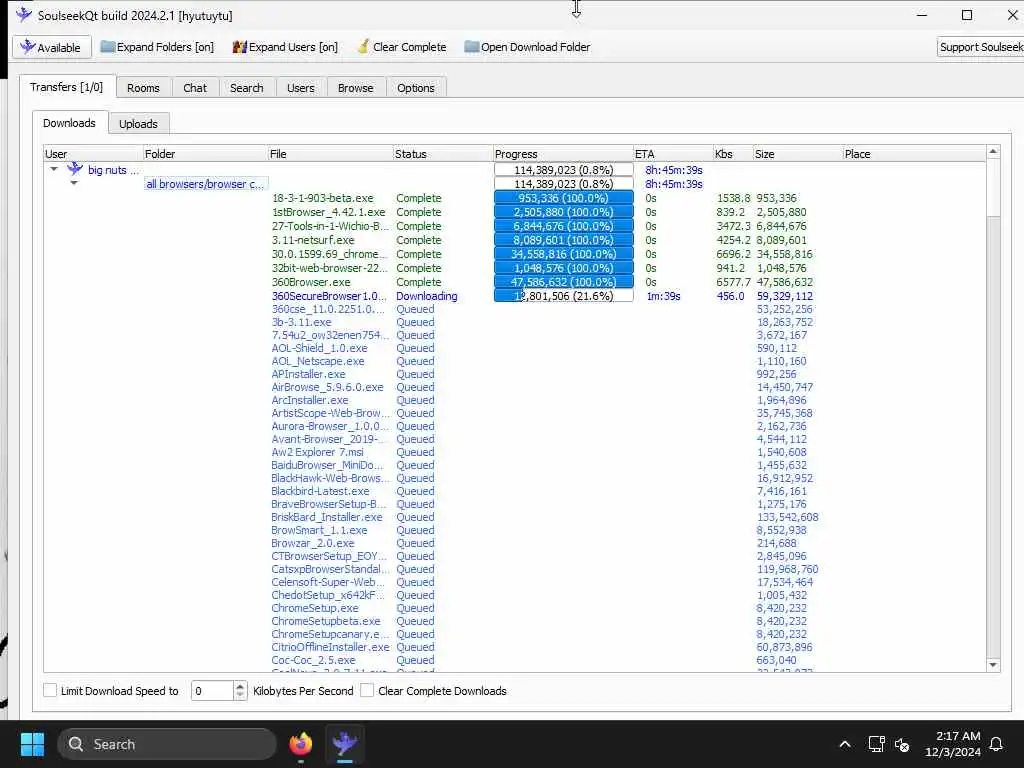
Task: Click the muted volume tray icon
Action: click(902, 744)
